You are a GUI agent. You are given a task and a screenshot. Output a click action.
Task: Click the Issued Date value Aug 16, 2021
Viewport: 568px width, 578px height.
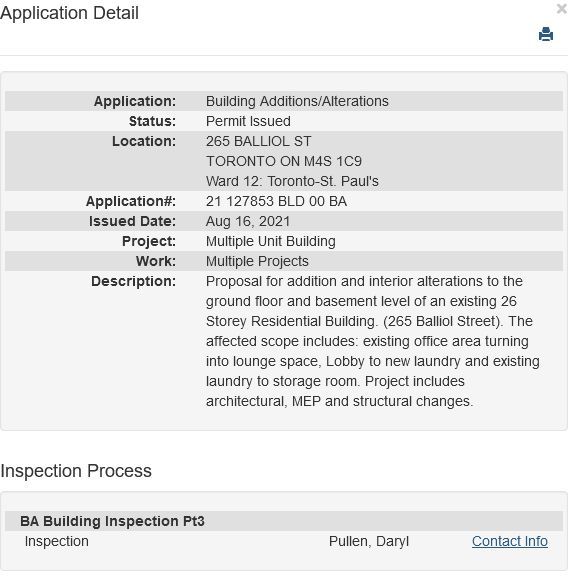[248, 221]
